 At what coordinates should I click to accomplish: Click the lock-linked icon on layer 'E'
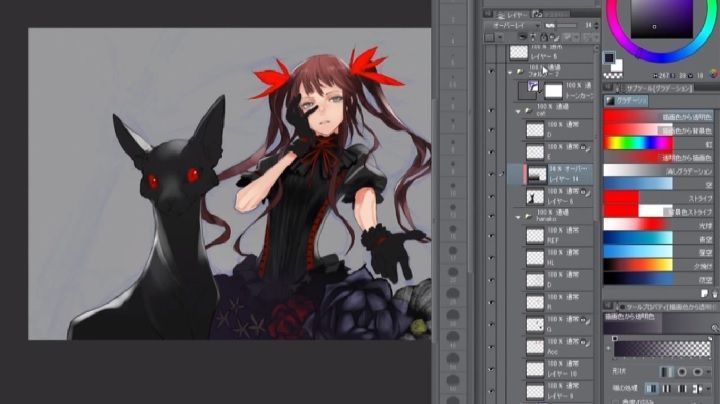pos(585,148)
